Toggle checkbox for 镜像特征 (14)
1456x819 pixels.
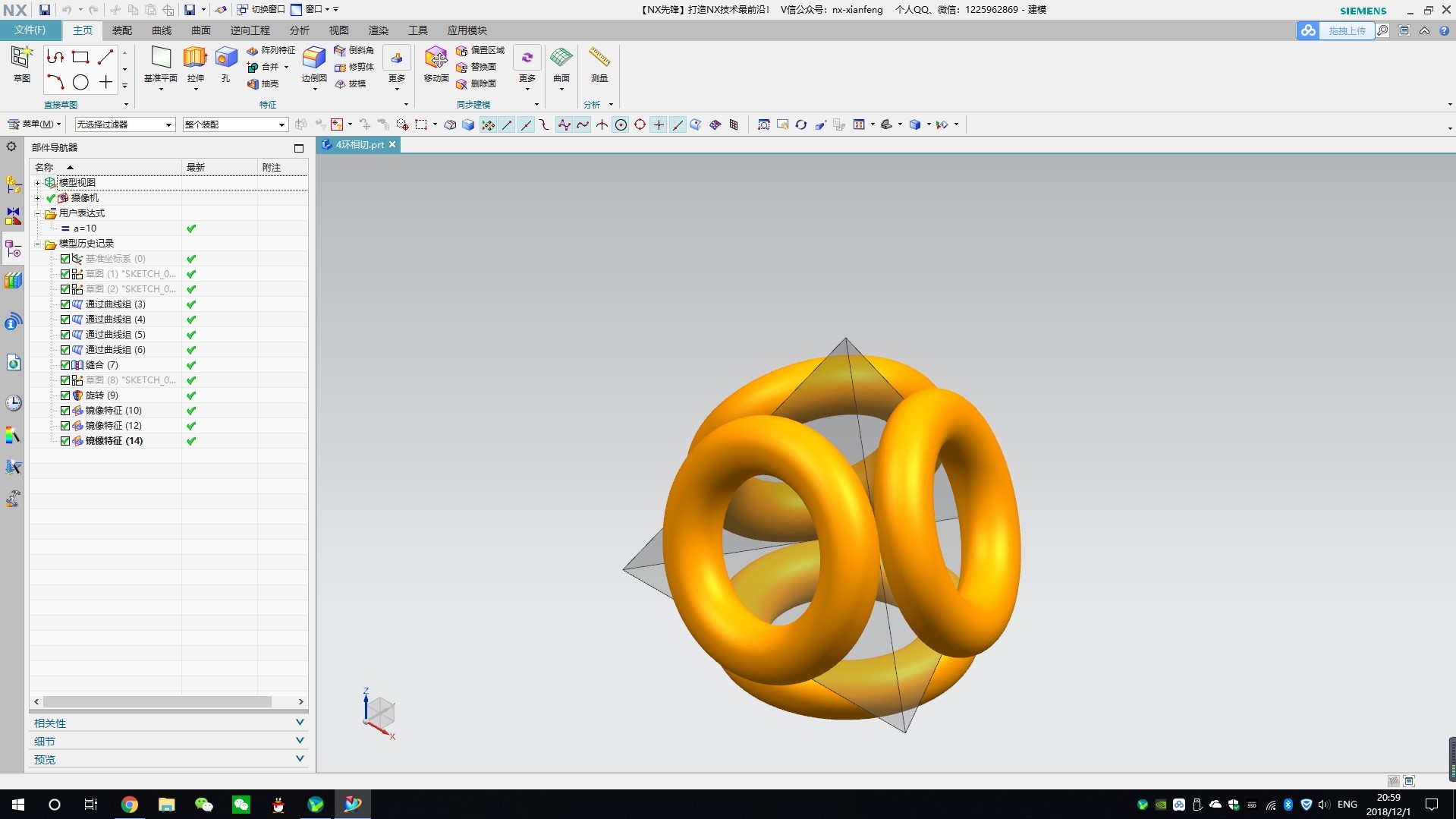click(x=65, y=441)
